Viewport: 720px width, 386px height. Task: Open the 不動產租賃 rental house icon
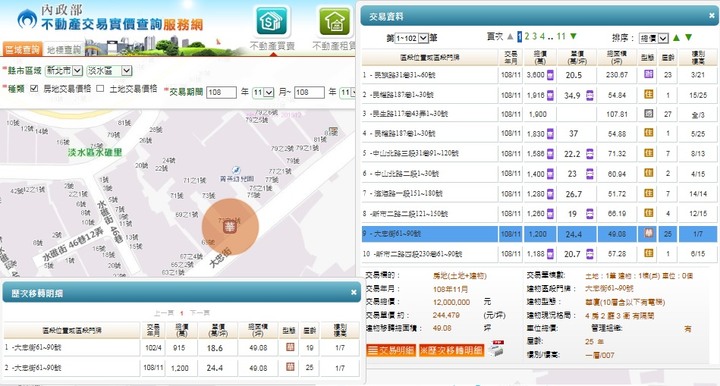click(x=336, y=21)
